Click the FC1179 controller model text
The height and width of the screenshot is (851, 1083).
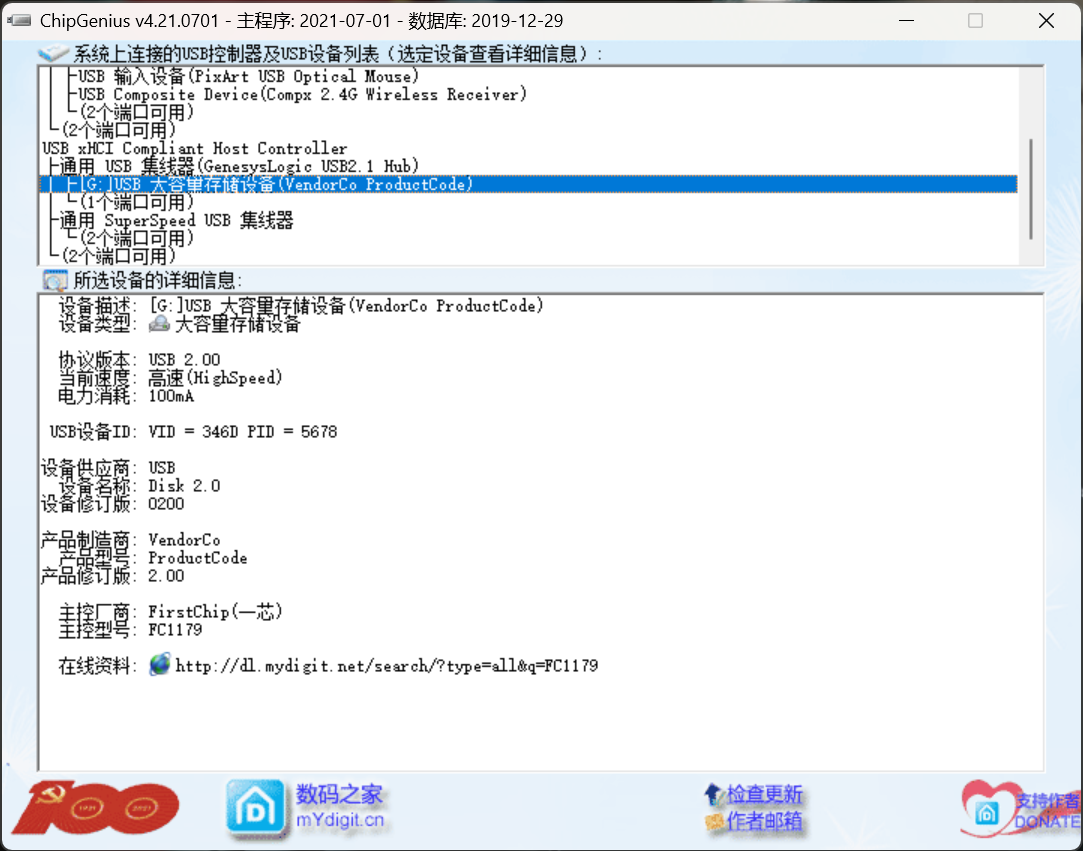(175, 630)
